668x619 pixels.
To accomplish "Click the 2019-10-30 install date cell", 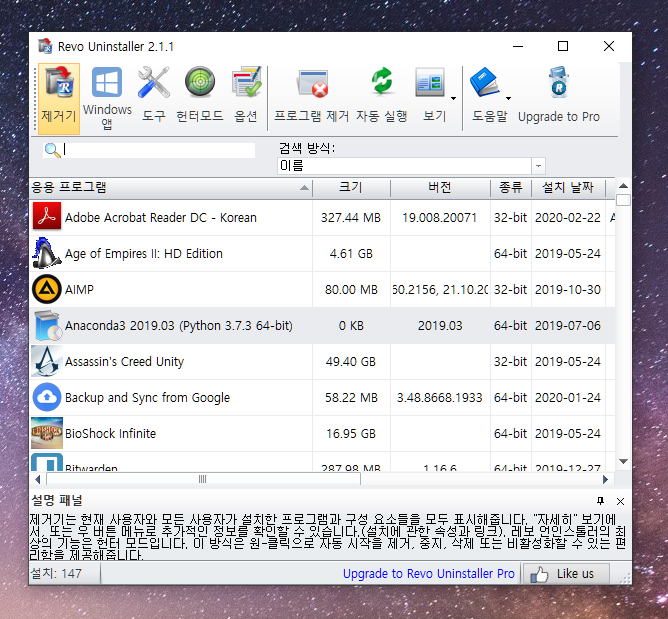I will coord(568,290).
